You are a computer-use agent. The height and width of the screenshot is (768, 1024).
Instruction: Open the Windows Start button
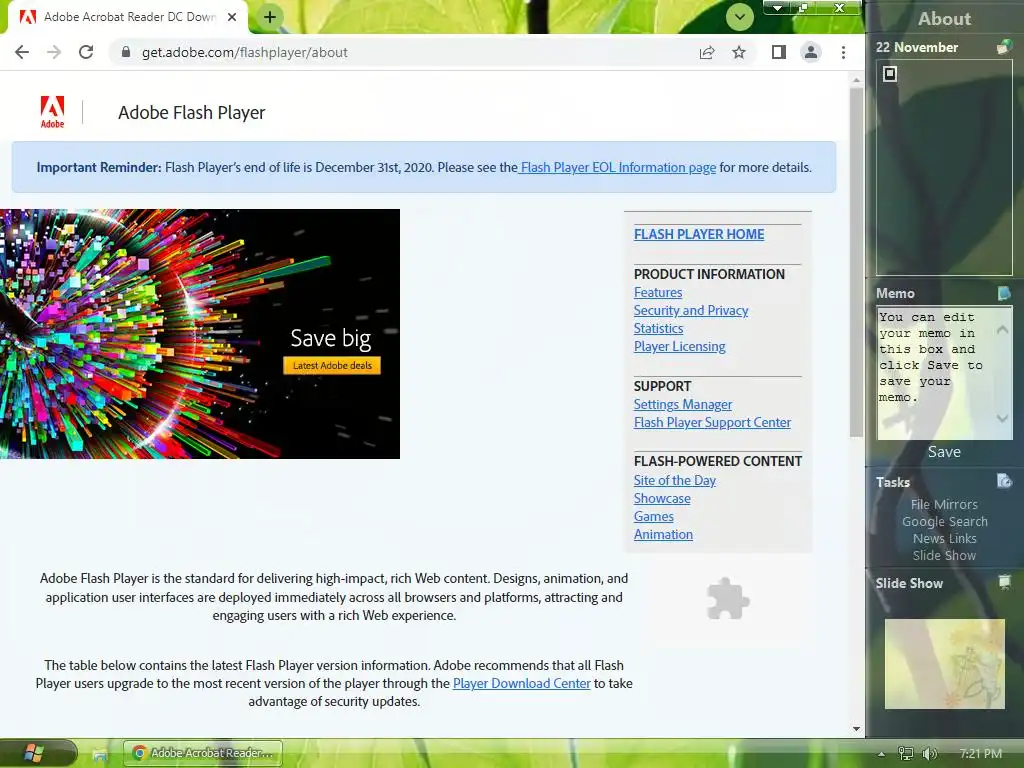pos(34,753)
